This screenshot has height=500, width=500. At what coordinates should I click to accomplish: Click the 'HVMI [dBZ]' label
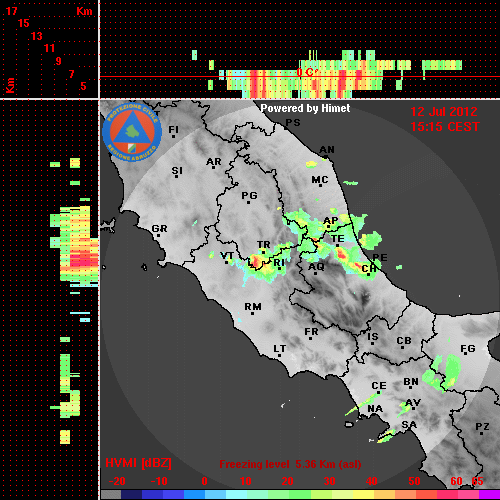click(138, 463)
